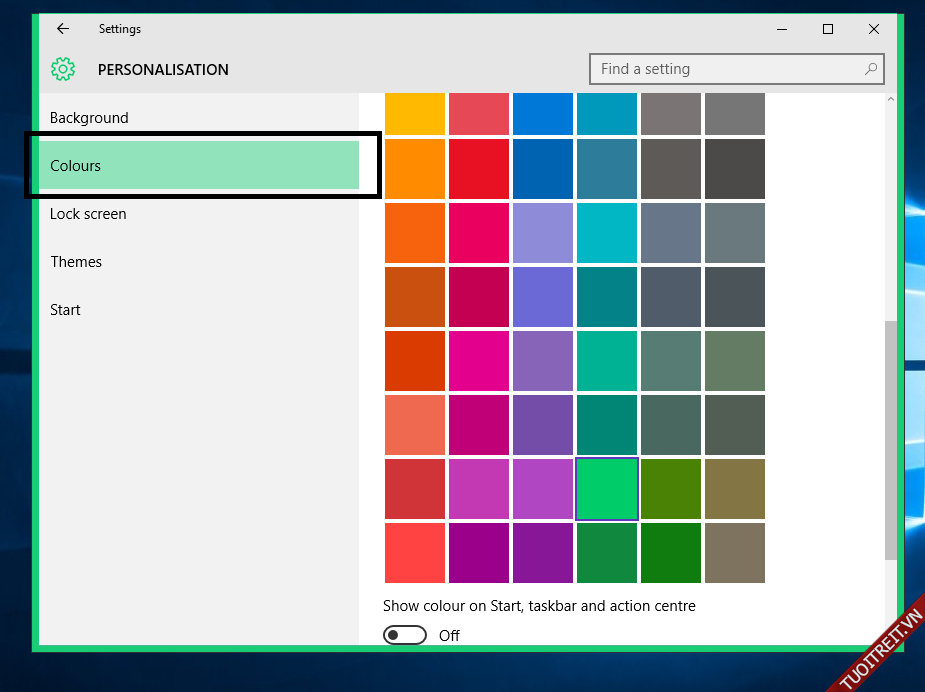Viewport: 925px width, 692px height.
Task: Select Colours in the sidebar
Action: 76,166
